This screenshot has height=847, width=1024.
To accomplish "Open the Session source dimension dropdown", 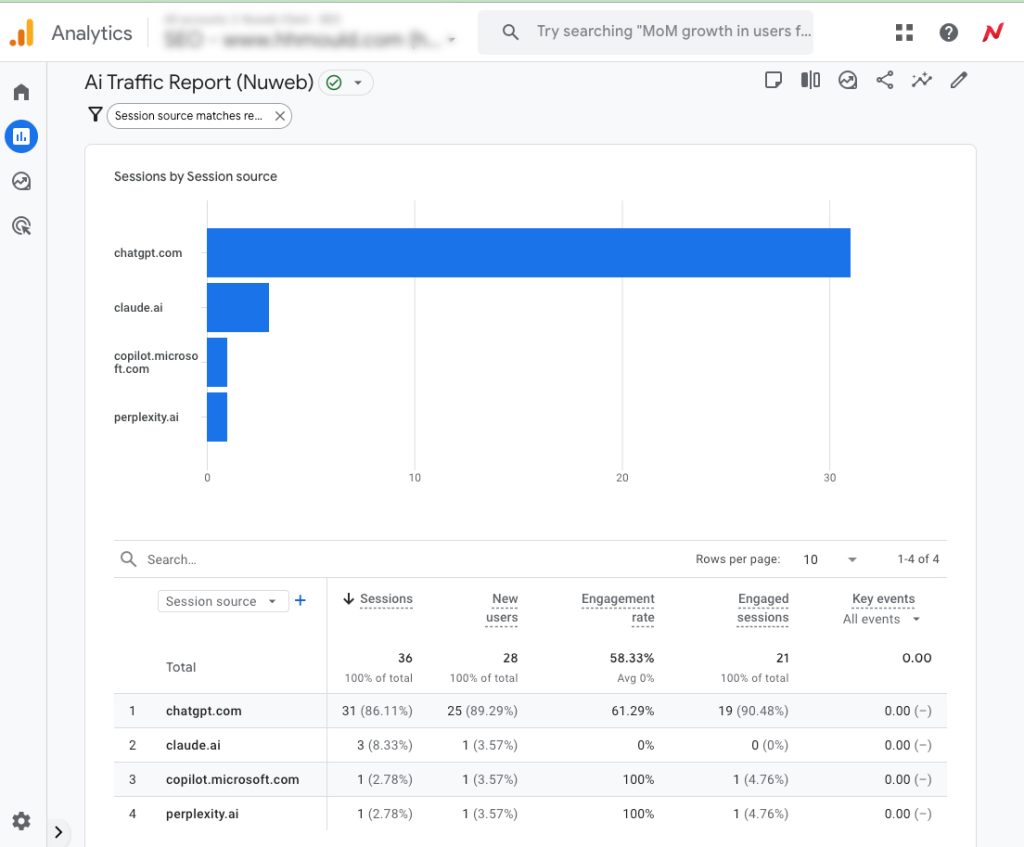I will point(222,601).
